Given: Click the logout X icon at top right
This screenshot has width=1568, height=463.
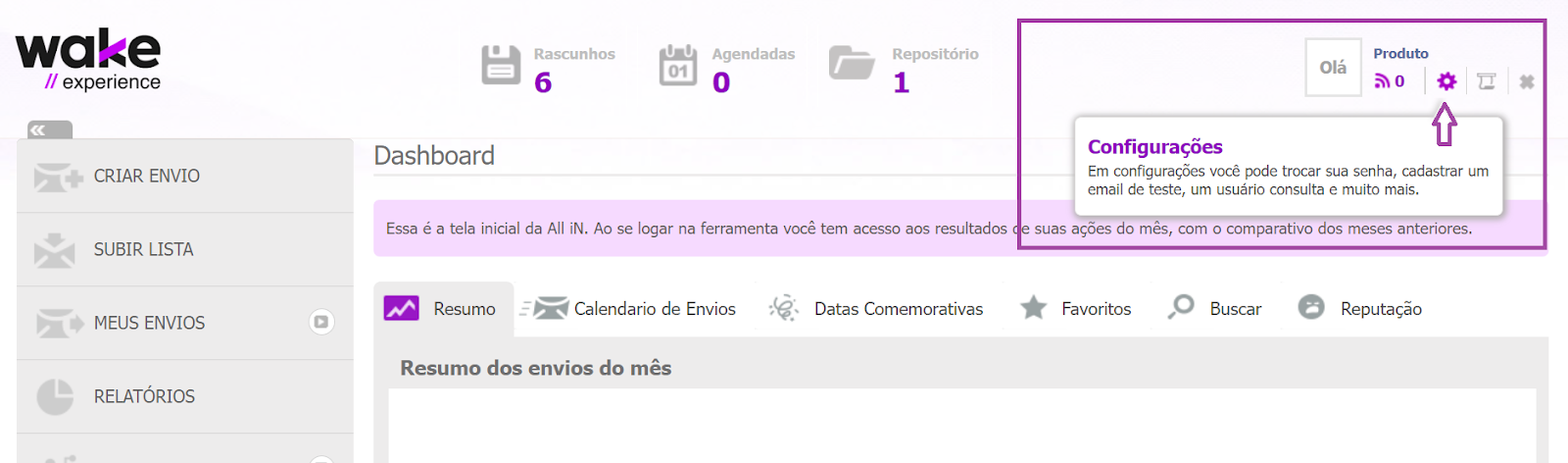Looking at the screenshot, I should [1526, 81].
